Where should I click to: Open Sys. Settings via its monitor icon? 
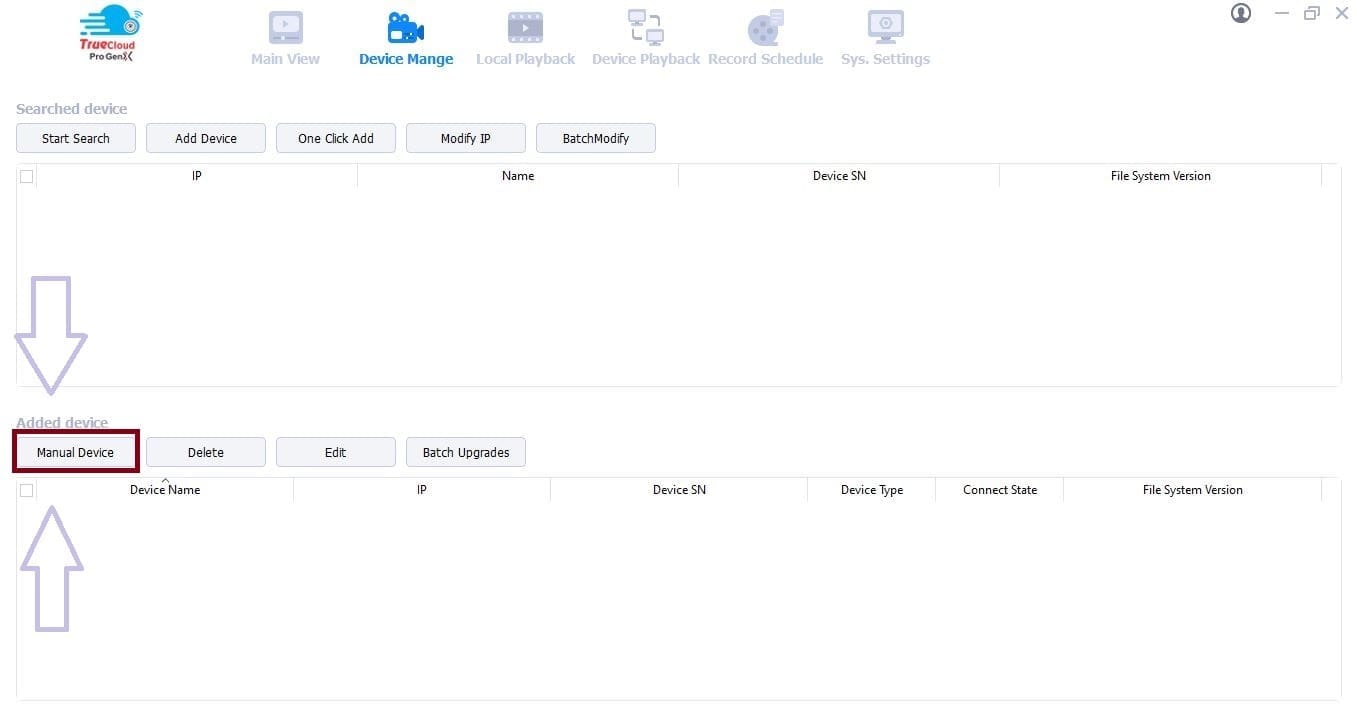click(884, 27)
